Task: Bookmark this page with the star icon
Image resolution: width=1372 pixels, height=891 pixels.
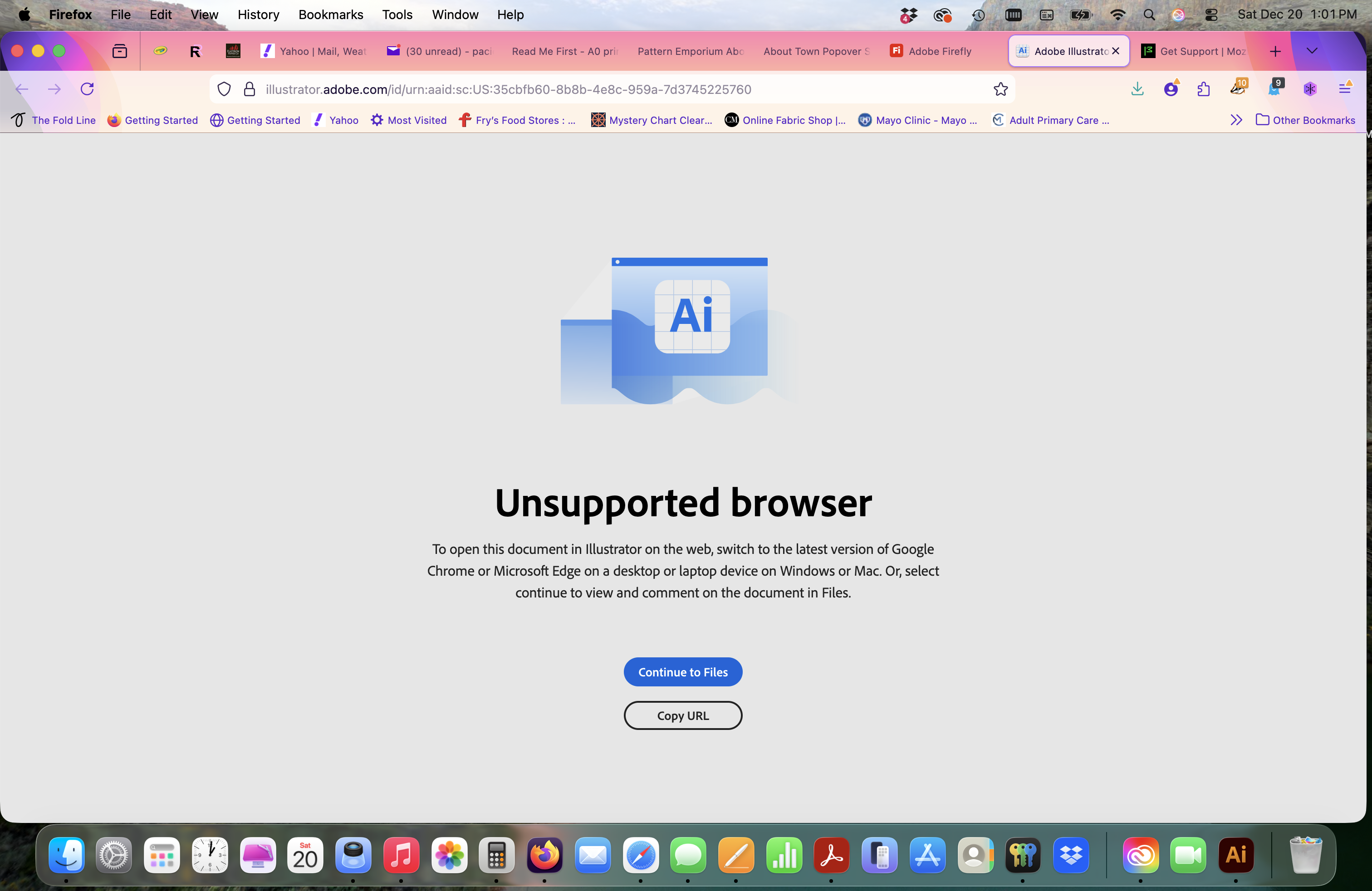Action: click(x=1000, y=89)
